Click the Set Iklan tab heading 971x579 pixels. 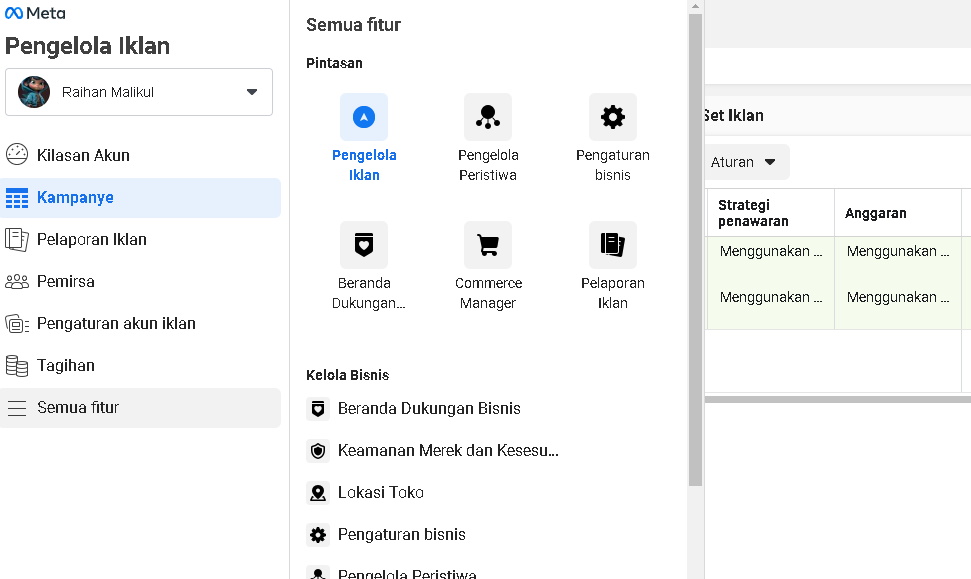734,116
